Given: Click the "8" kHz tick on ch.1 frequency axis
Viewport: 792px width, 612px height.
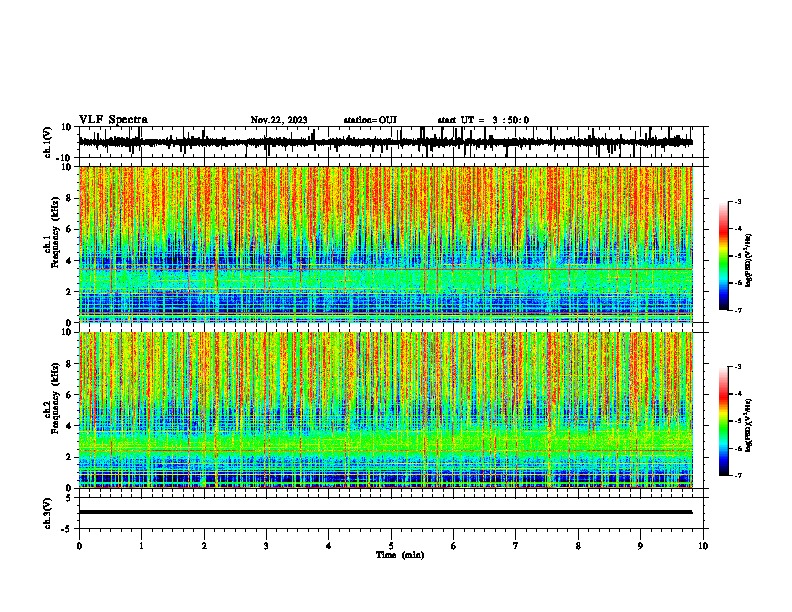Looking at the screenshot, I should (x=69, y=198).
